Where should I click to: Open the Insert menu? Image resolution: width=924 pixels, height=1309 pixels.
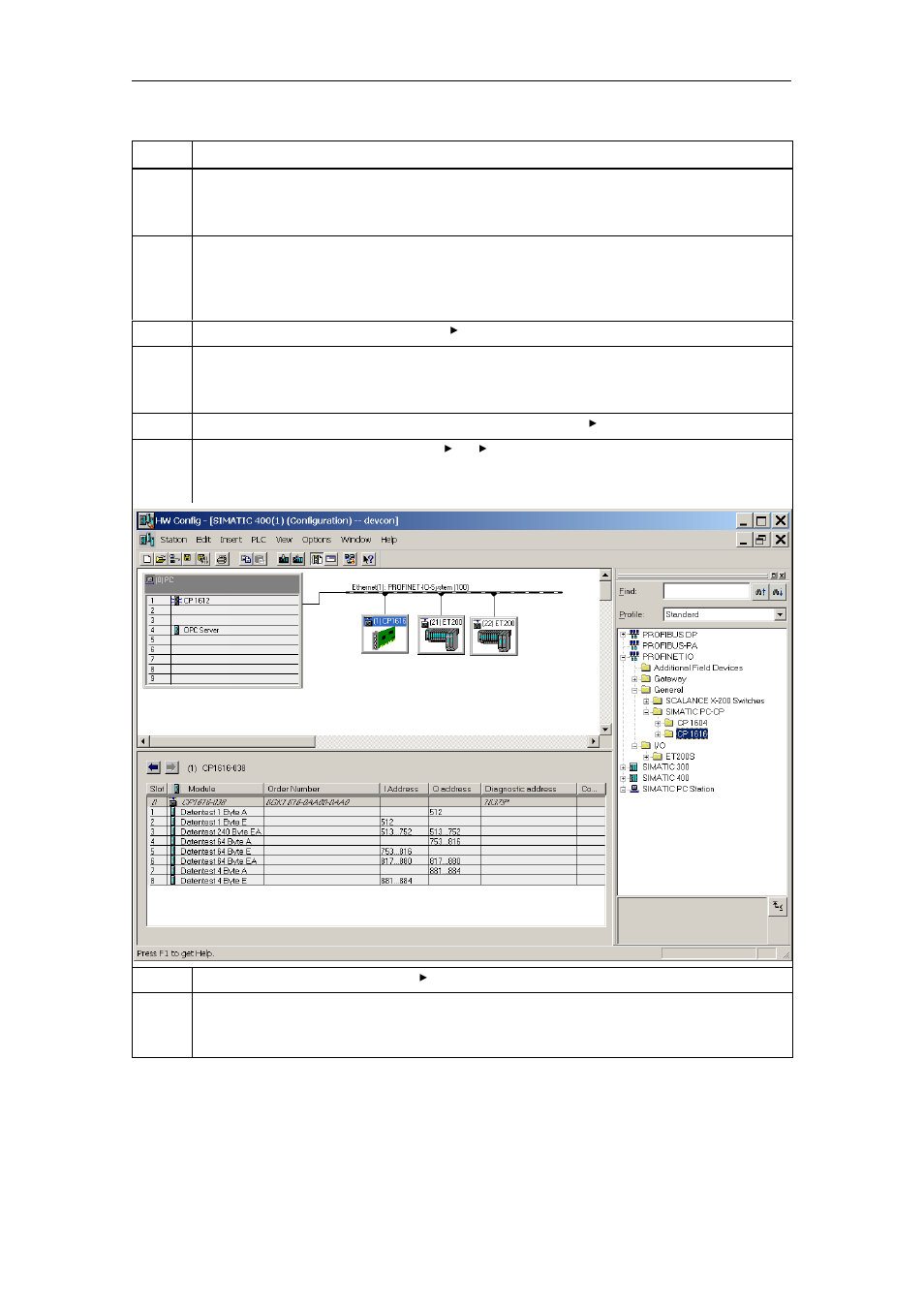coord(231,540)
